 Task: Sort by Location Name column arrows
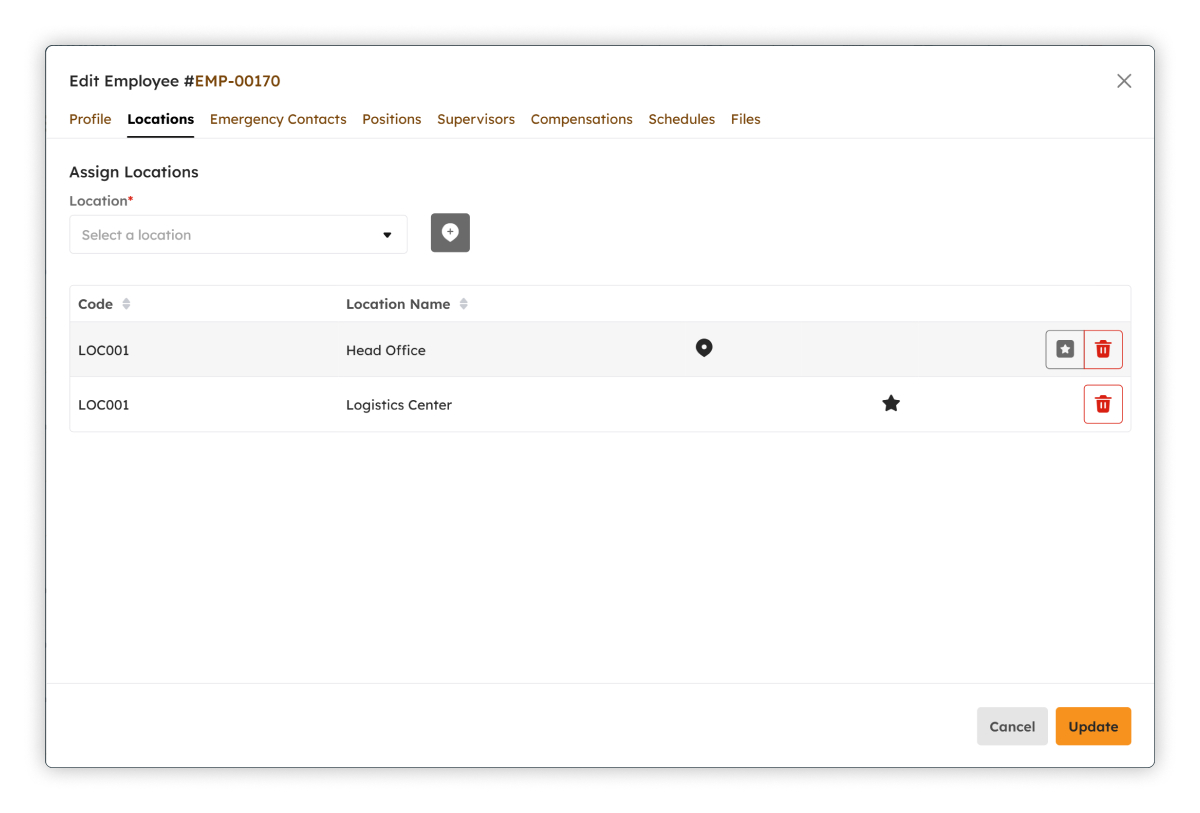(x=464, y=304)
